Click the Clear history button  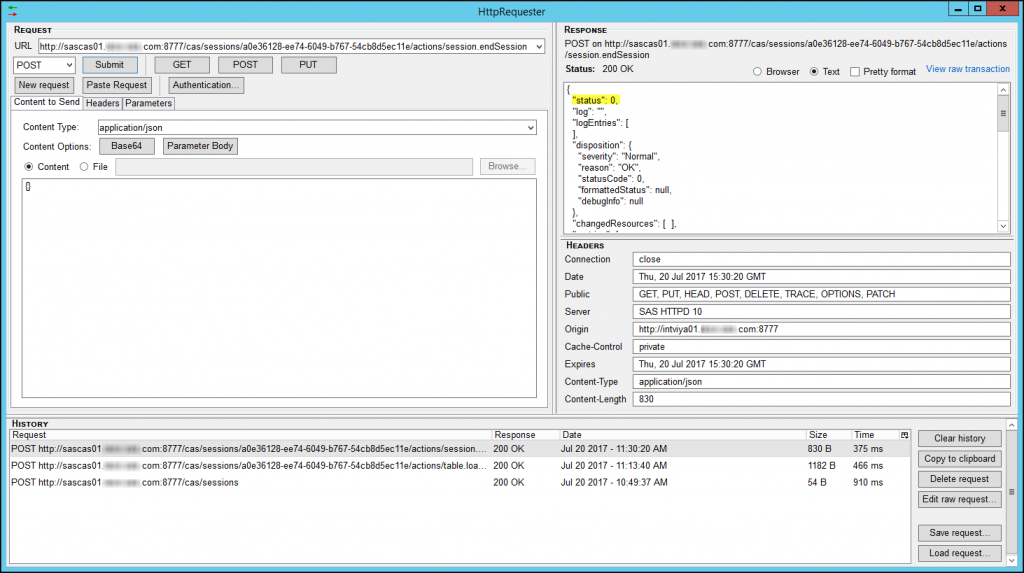959,438
